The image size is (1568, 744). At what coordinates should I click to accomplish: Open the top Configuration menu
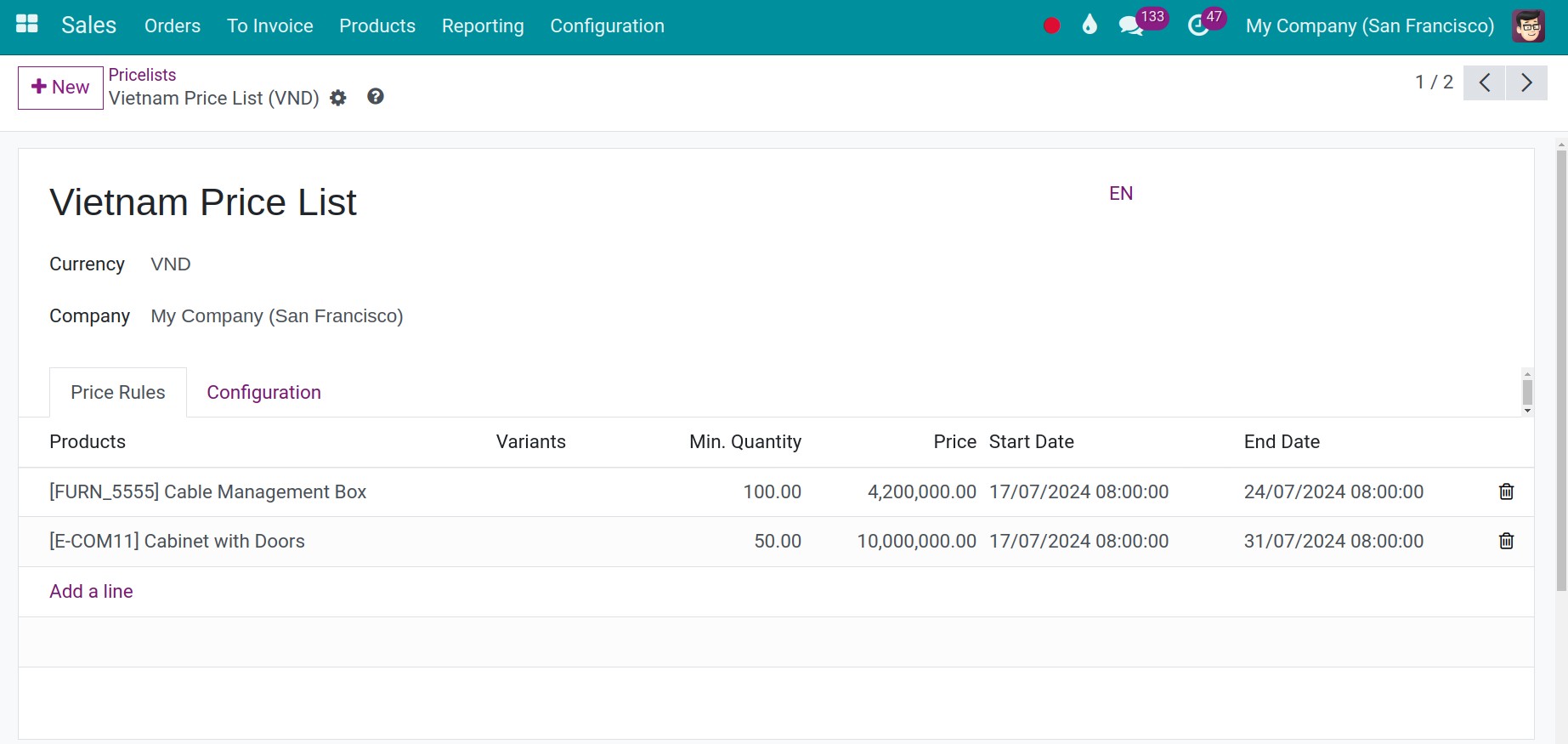607,26
